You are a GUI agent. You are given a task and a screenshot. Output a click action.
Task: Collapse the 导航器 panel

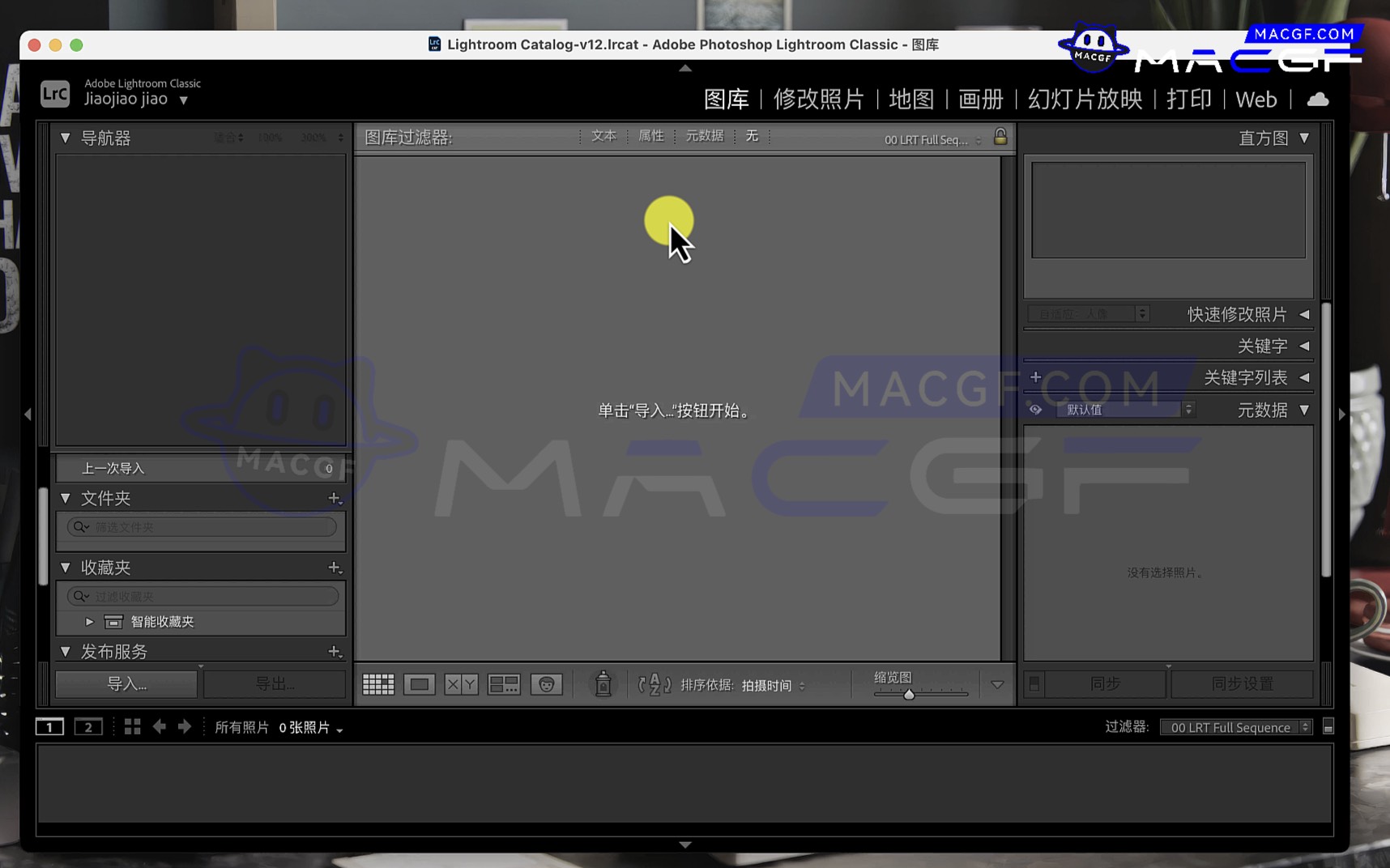pos(66,138)
